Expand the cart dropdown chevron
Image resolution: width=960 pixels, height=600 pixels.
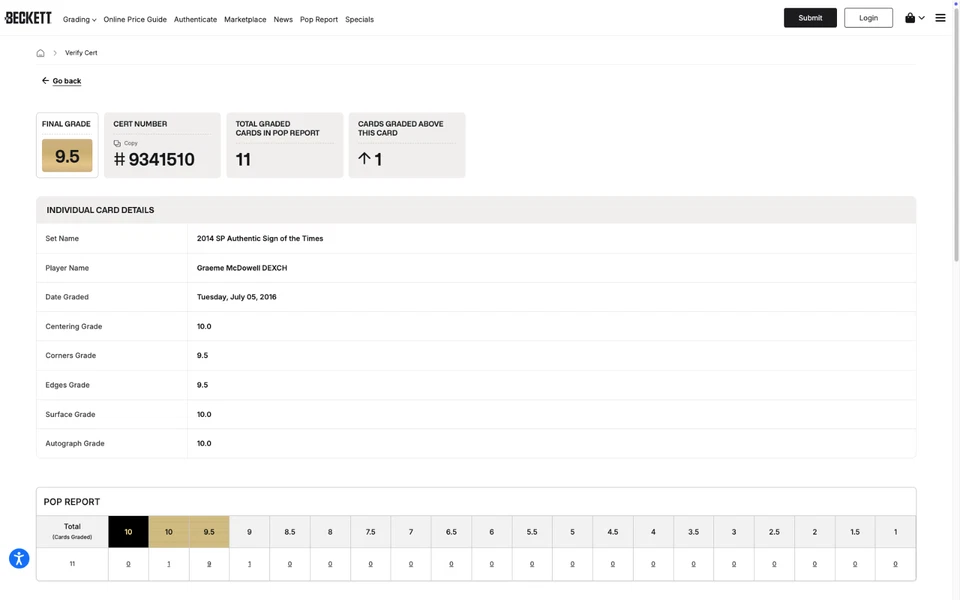(922, 18)
